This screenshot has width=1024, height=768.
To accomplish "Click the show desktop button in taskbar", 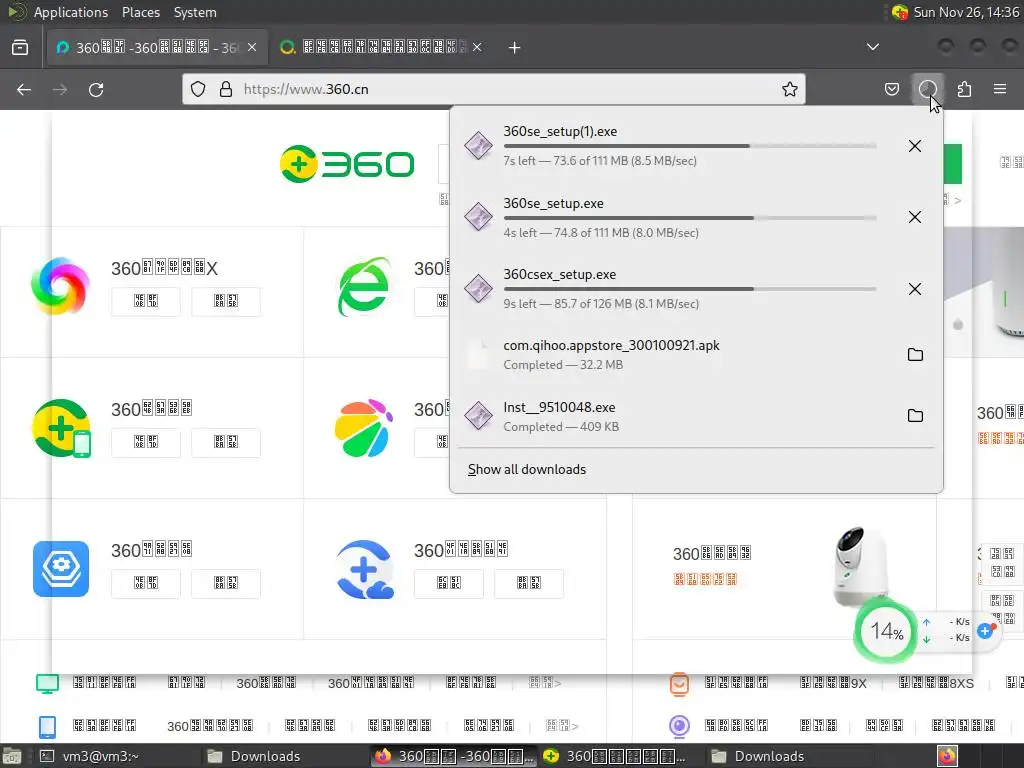I will click(12, 756).
